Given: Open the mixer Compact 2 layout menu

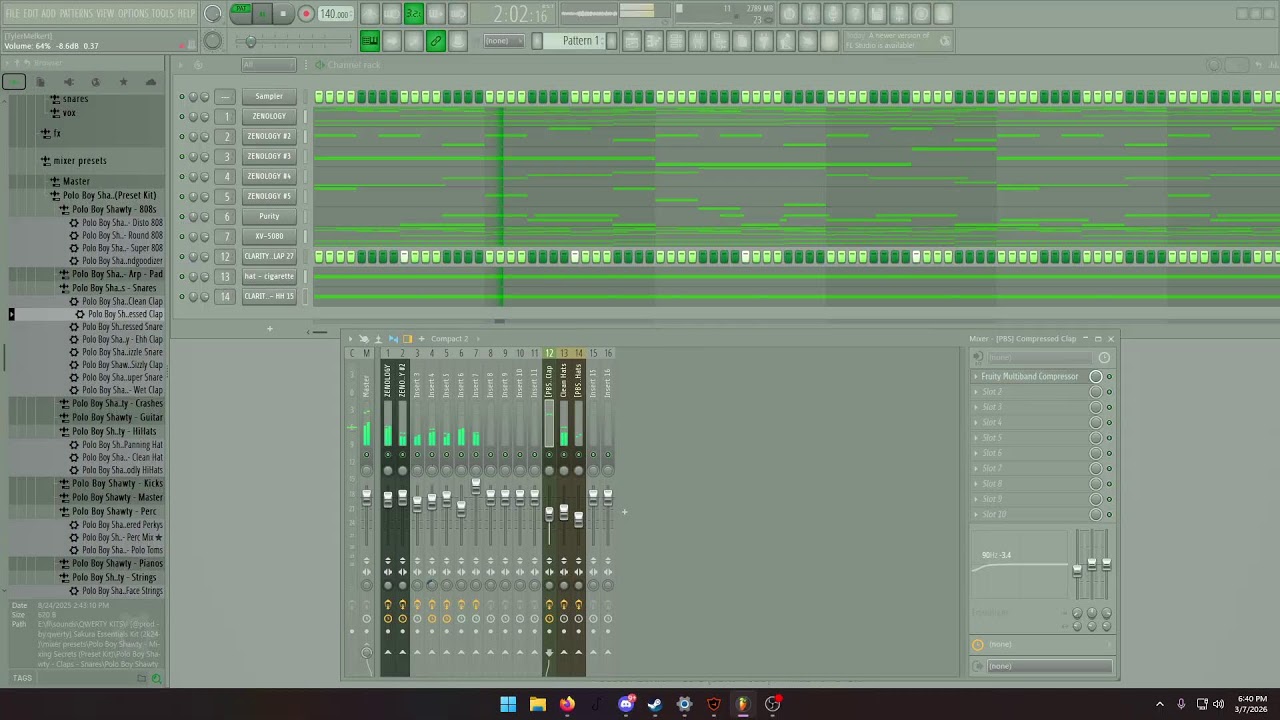Looking at the screenshot, I should 450,339.
